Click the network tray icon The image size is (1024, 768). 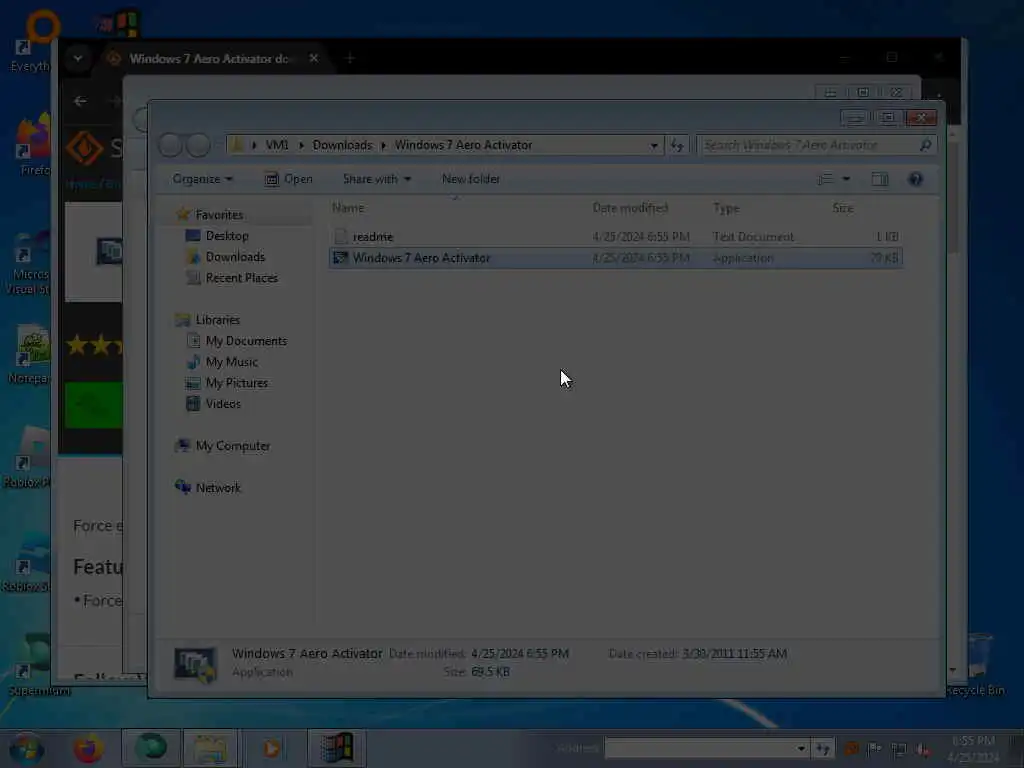[899, 749]
